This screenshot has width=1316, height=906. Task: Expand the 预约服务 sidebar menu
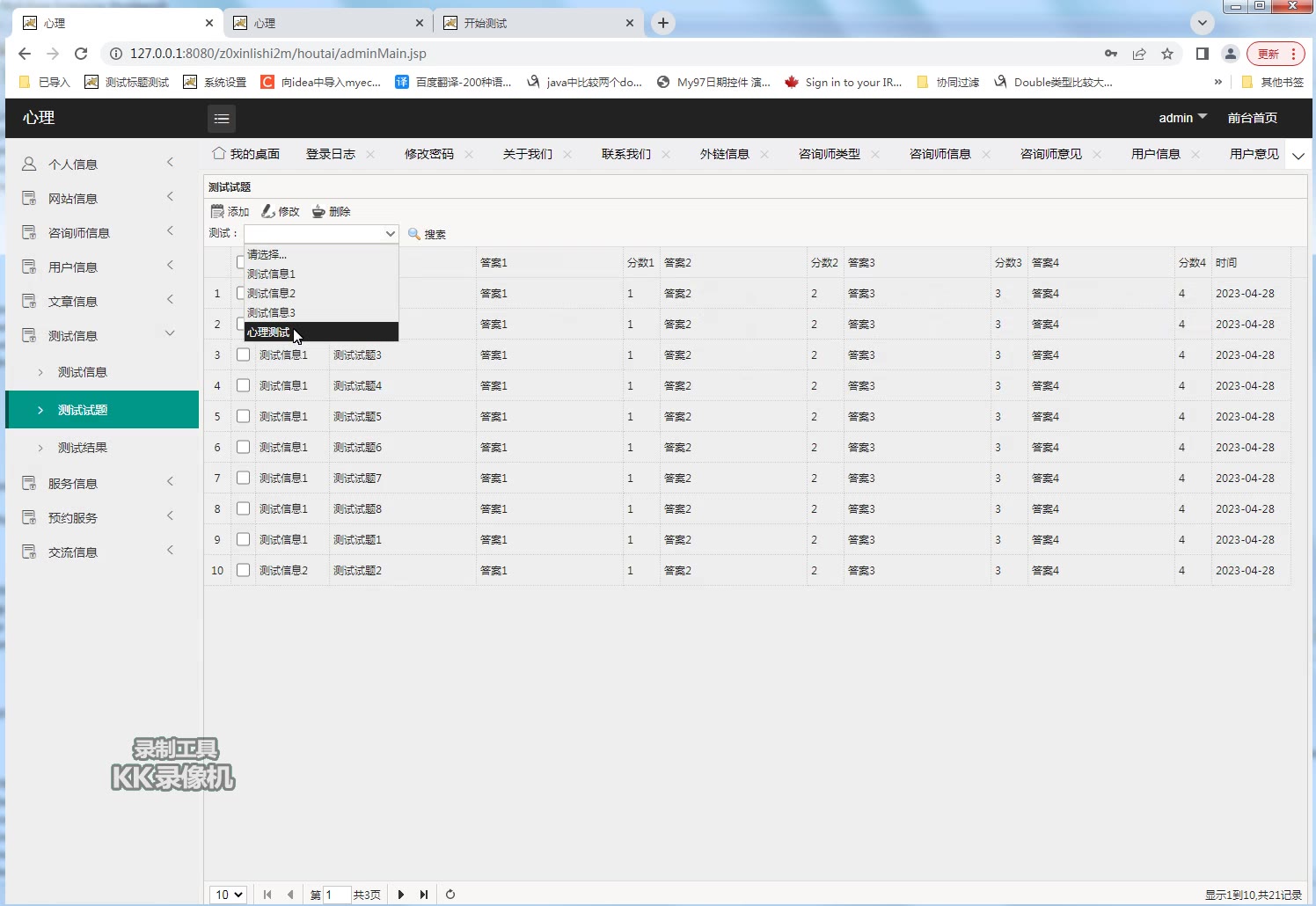pos(101,517)
